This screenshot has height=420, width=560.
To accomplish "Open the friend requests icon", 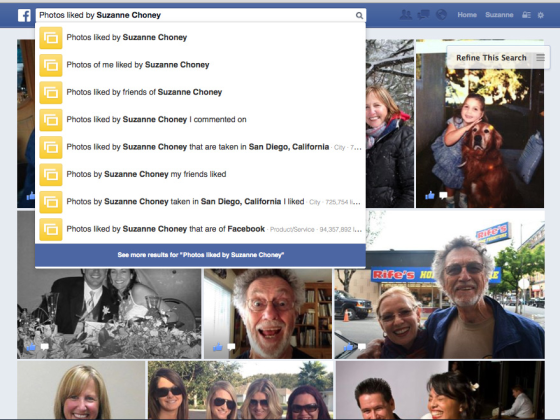I will click(x=405, y=15).
